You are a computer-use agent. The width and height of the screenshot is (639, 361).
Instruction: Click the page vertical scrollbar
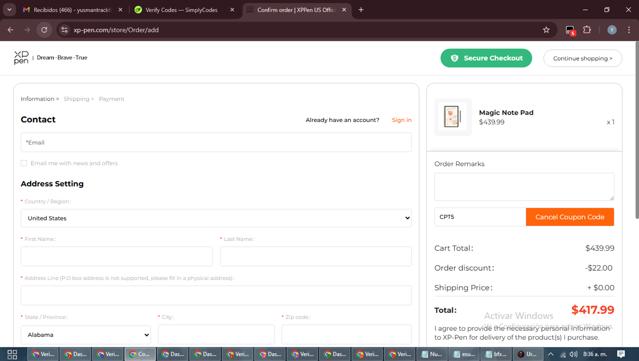point(636,130)
